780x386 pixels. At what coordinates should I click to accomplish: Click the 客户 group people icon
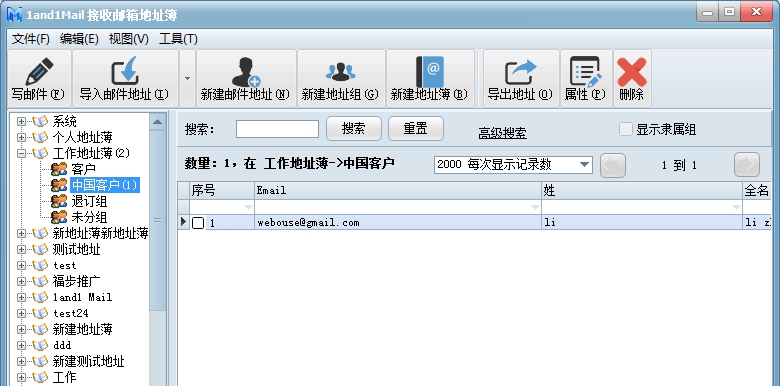pos(59,169)
